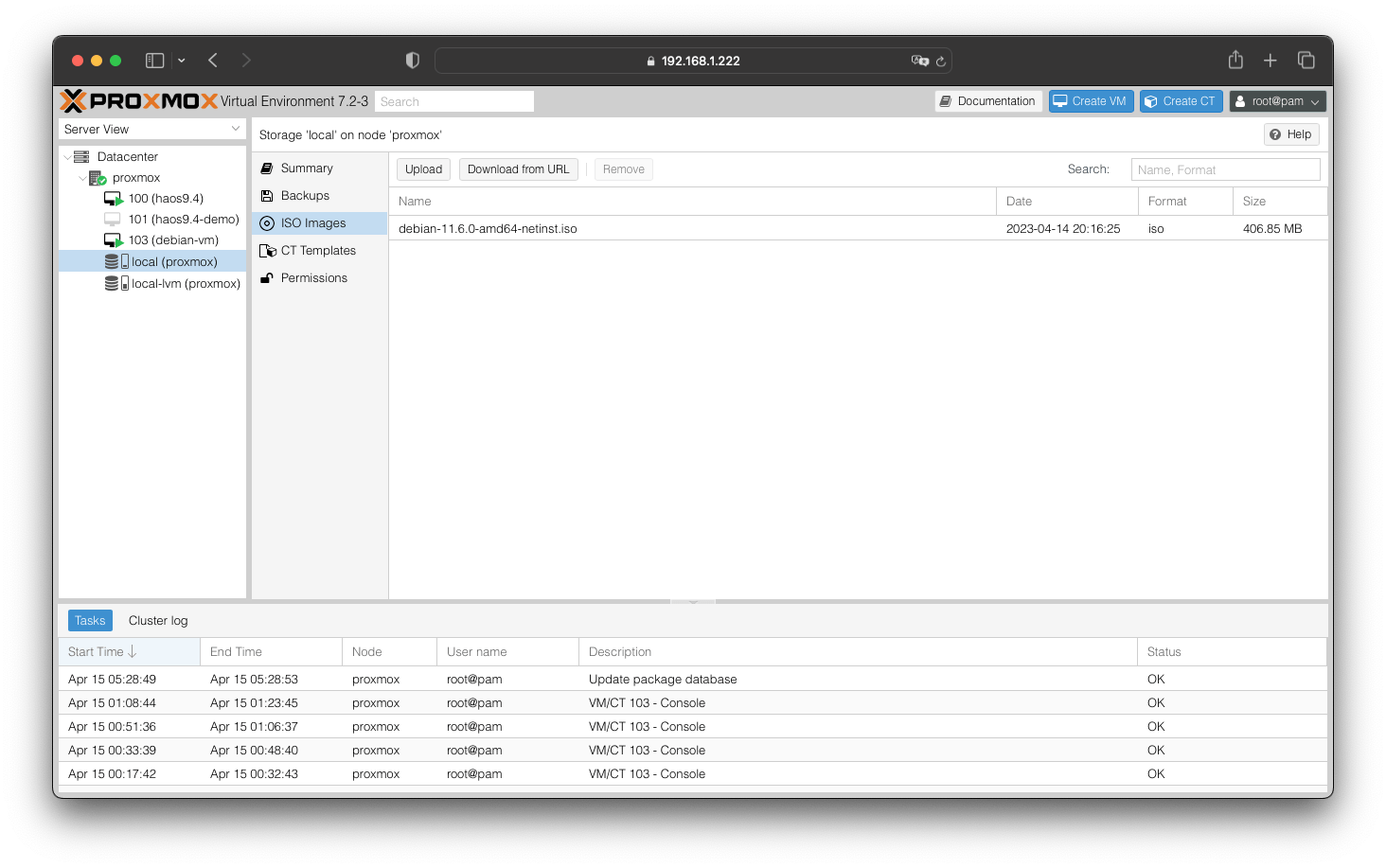Collapse the Datacenter tree node
Viewport: 1386px width, 868px height.
[67, 157]
